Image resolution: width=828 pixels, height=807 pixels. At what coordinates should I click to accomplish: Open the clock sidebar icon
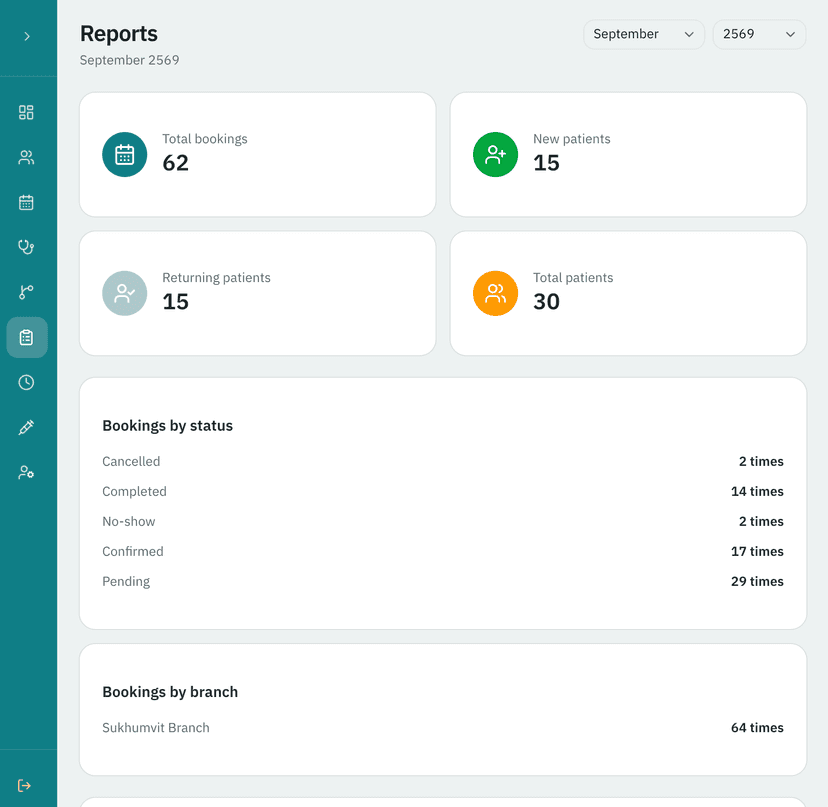26,382
